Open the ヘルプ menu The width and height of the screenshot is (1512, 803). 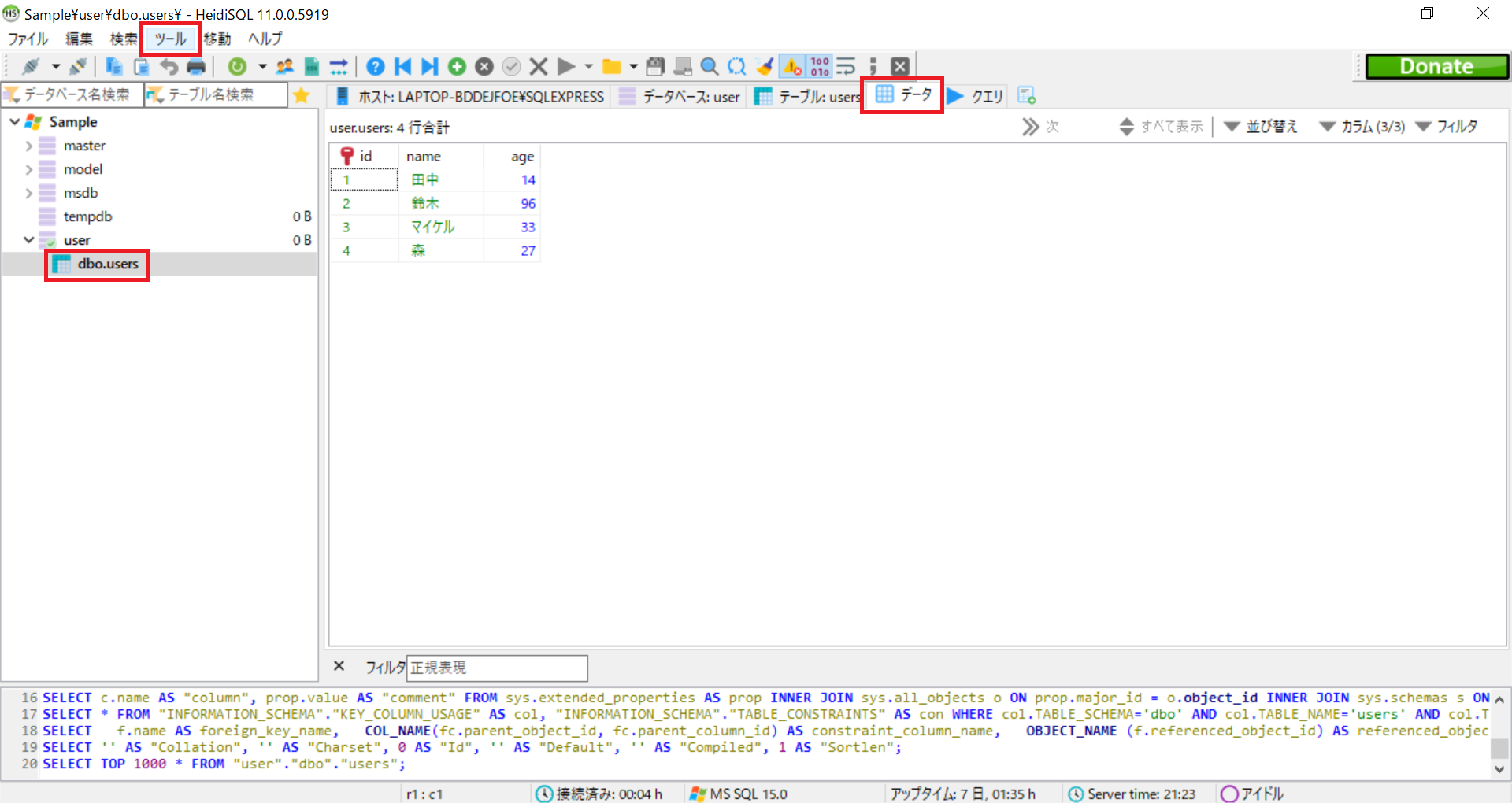265,39
